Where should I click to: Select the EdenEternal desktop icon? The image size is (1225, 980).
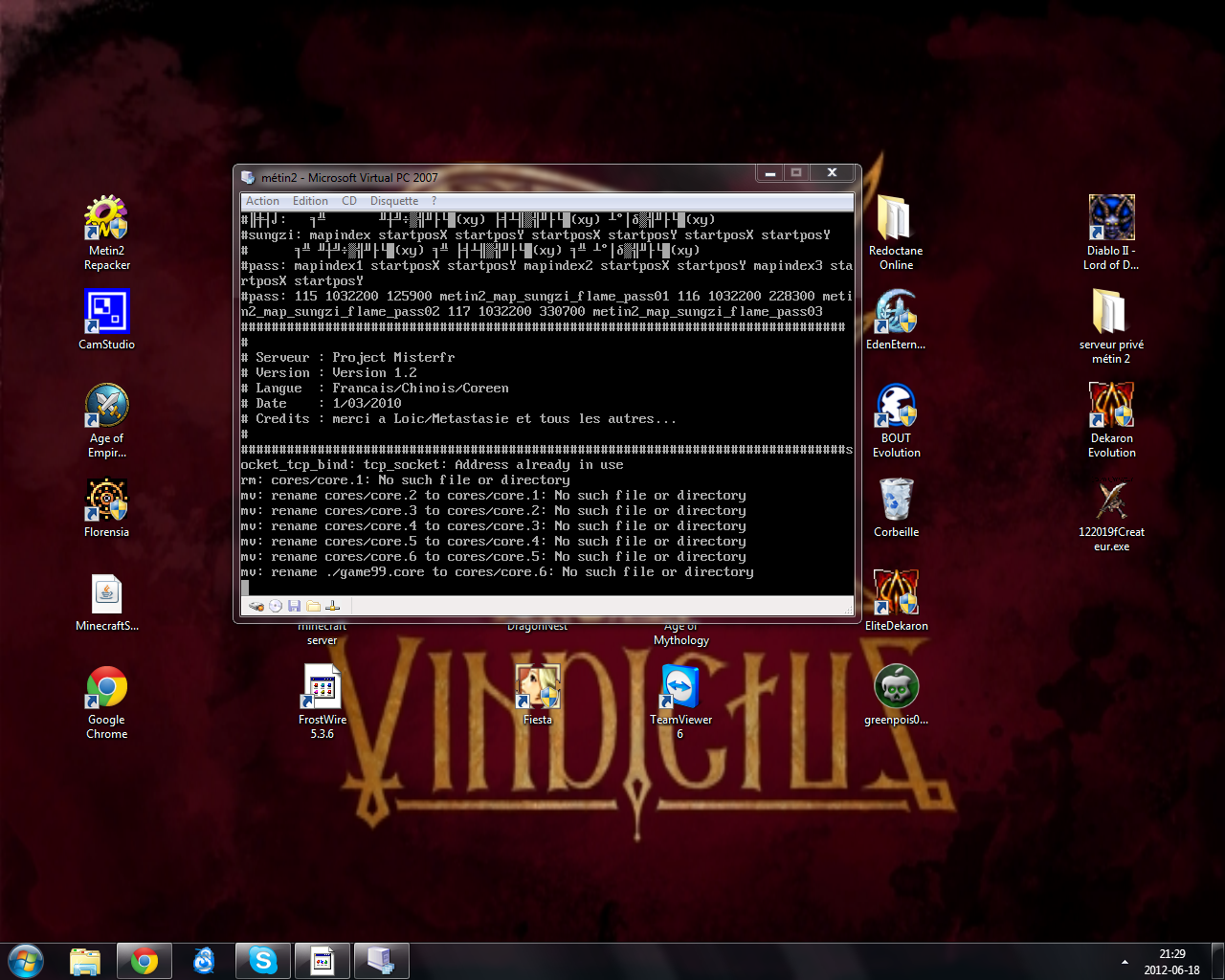tap(897, 320)
